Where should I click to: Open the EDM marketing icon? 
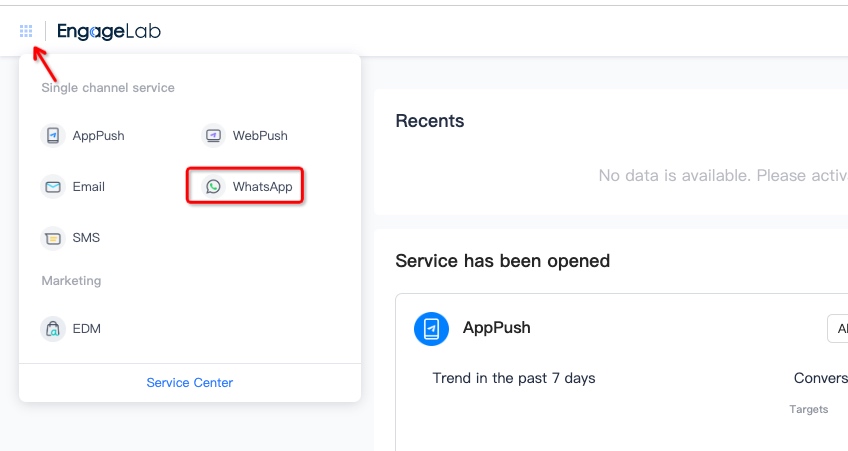[53, 328]
